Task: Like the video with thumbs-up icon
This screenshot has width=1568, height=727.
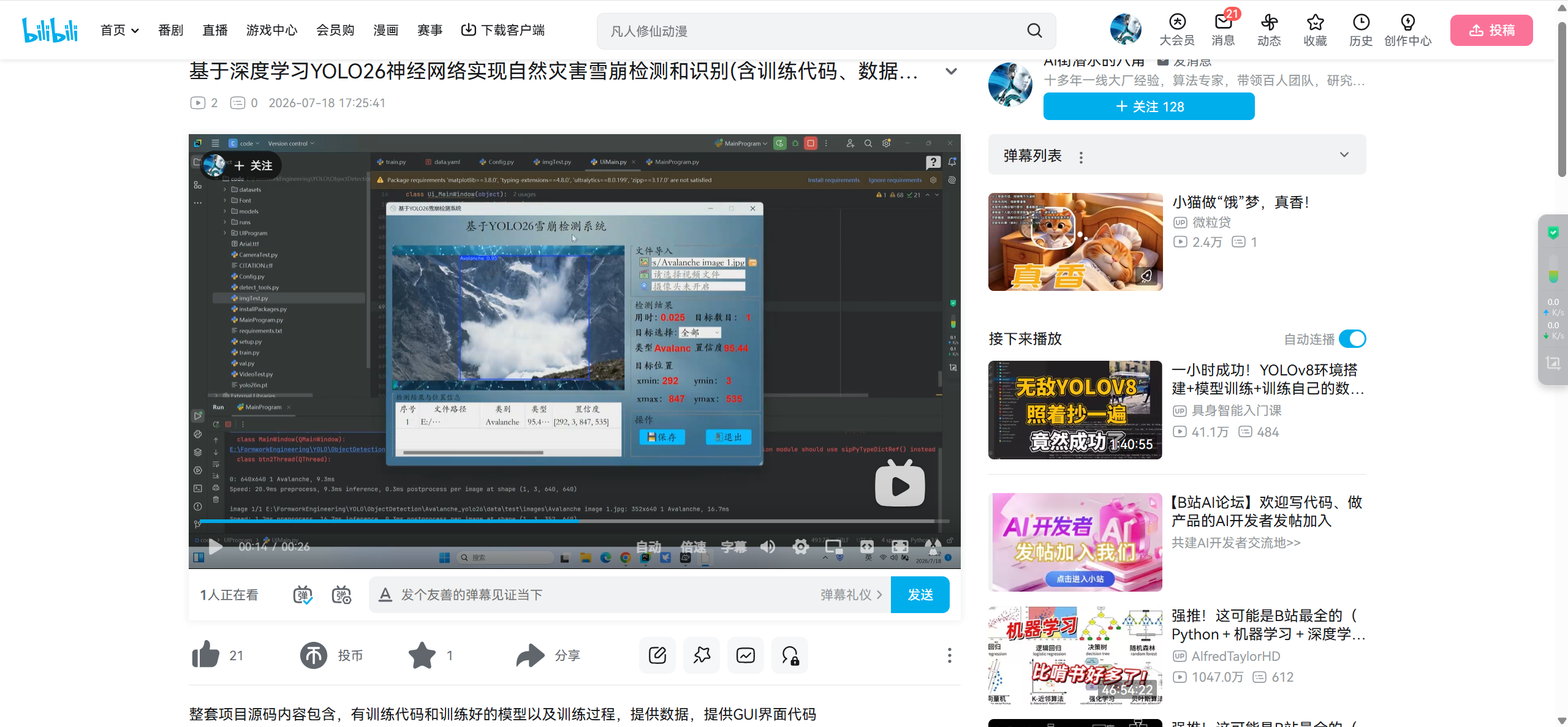Action: [x=206, y=655]
